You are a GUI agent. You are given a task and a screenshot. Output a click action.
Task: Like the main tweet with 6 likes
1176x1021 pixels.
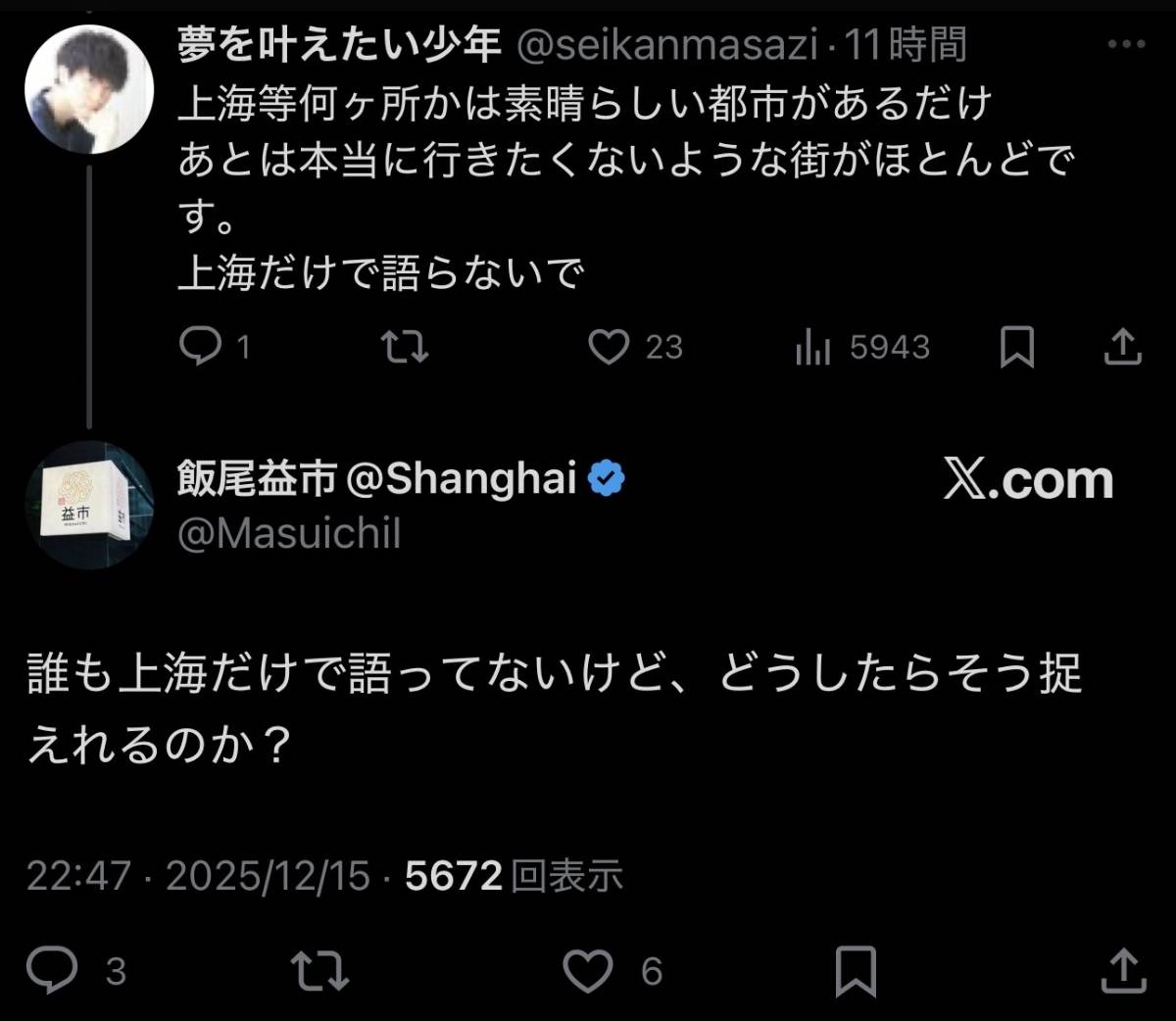(x=588, y=970)
